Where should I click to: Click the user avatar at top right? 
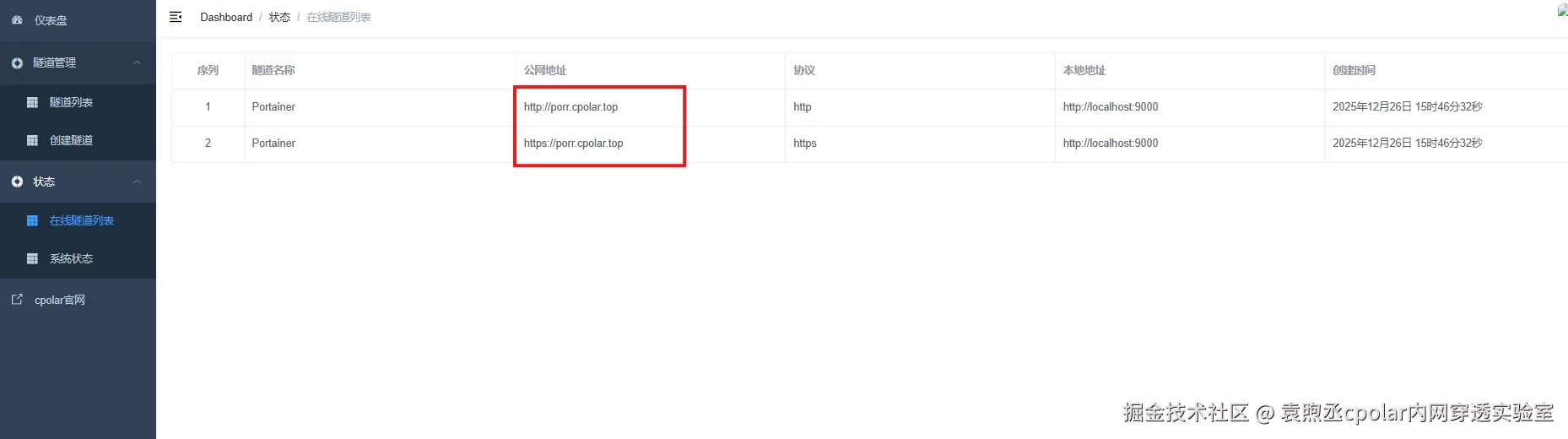pyautogui.click(x=1562, y=11)
